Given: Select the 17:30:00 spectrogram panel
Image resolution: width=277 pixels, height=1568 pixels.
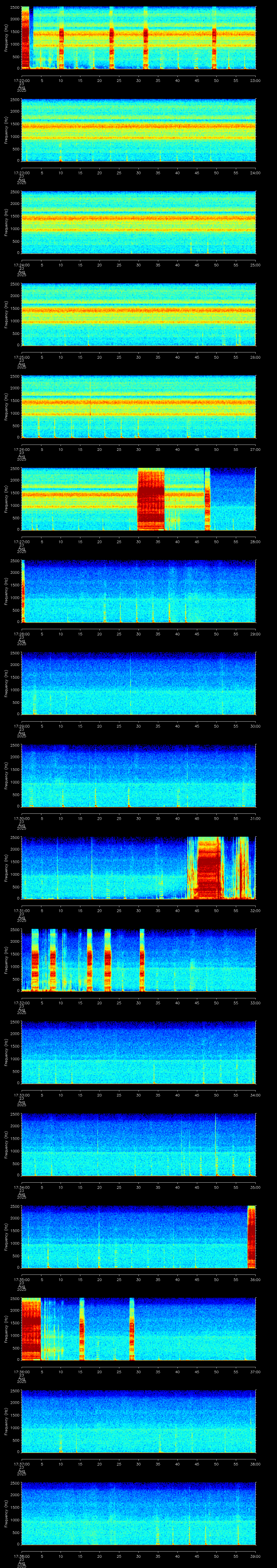Looking at the screenshot, I should point(138,775).
